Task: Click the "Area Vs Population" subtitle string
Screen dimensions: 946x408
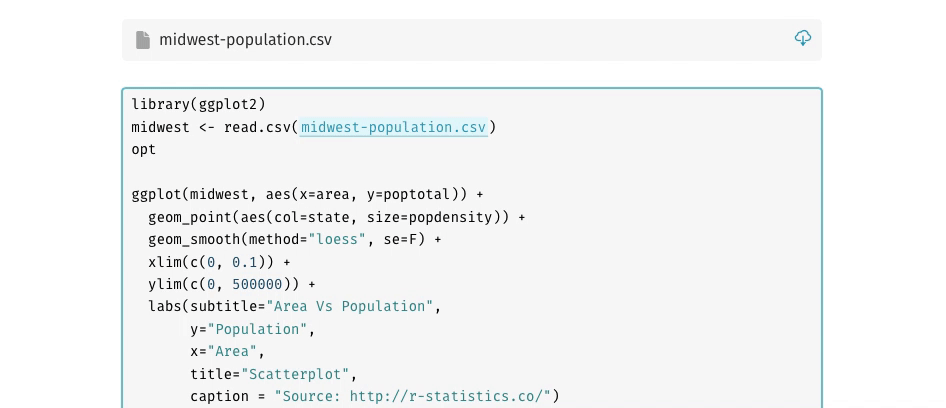Action: [x=349, y=307]
